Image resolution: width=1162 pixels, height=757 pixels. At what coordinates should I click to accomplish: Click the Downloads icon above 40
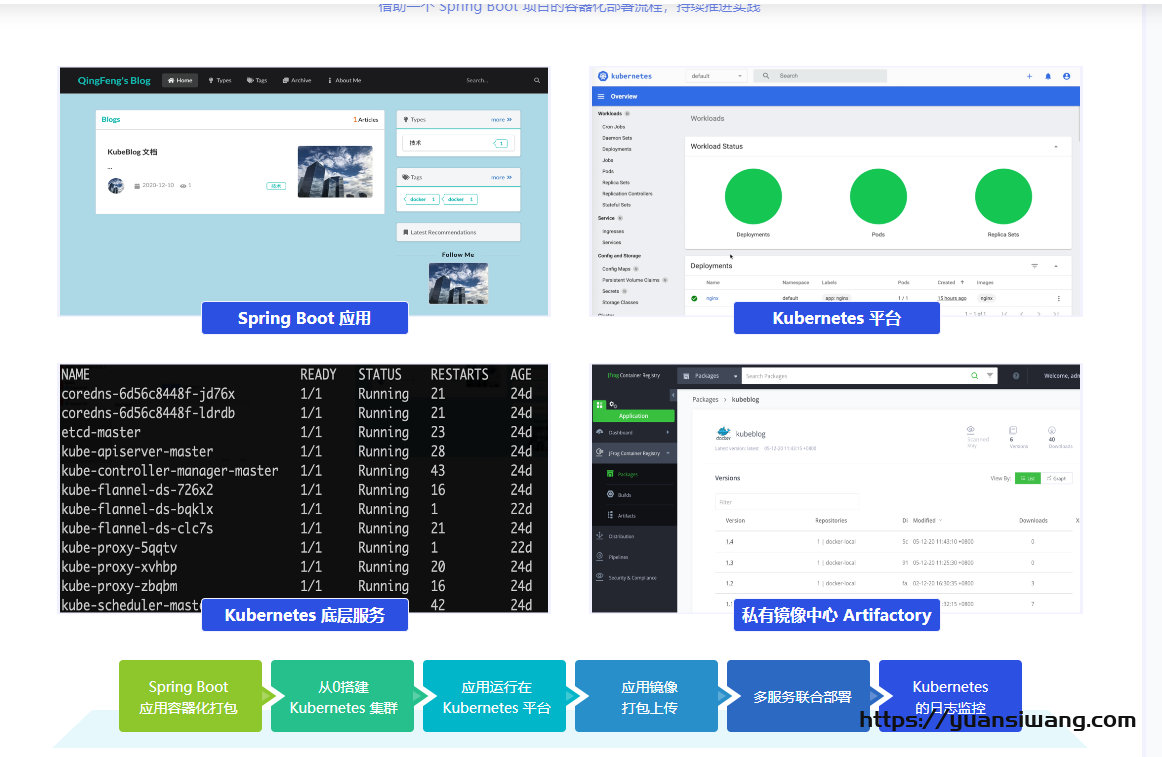pyautogui.click(x=1052, y=430)
